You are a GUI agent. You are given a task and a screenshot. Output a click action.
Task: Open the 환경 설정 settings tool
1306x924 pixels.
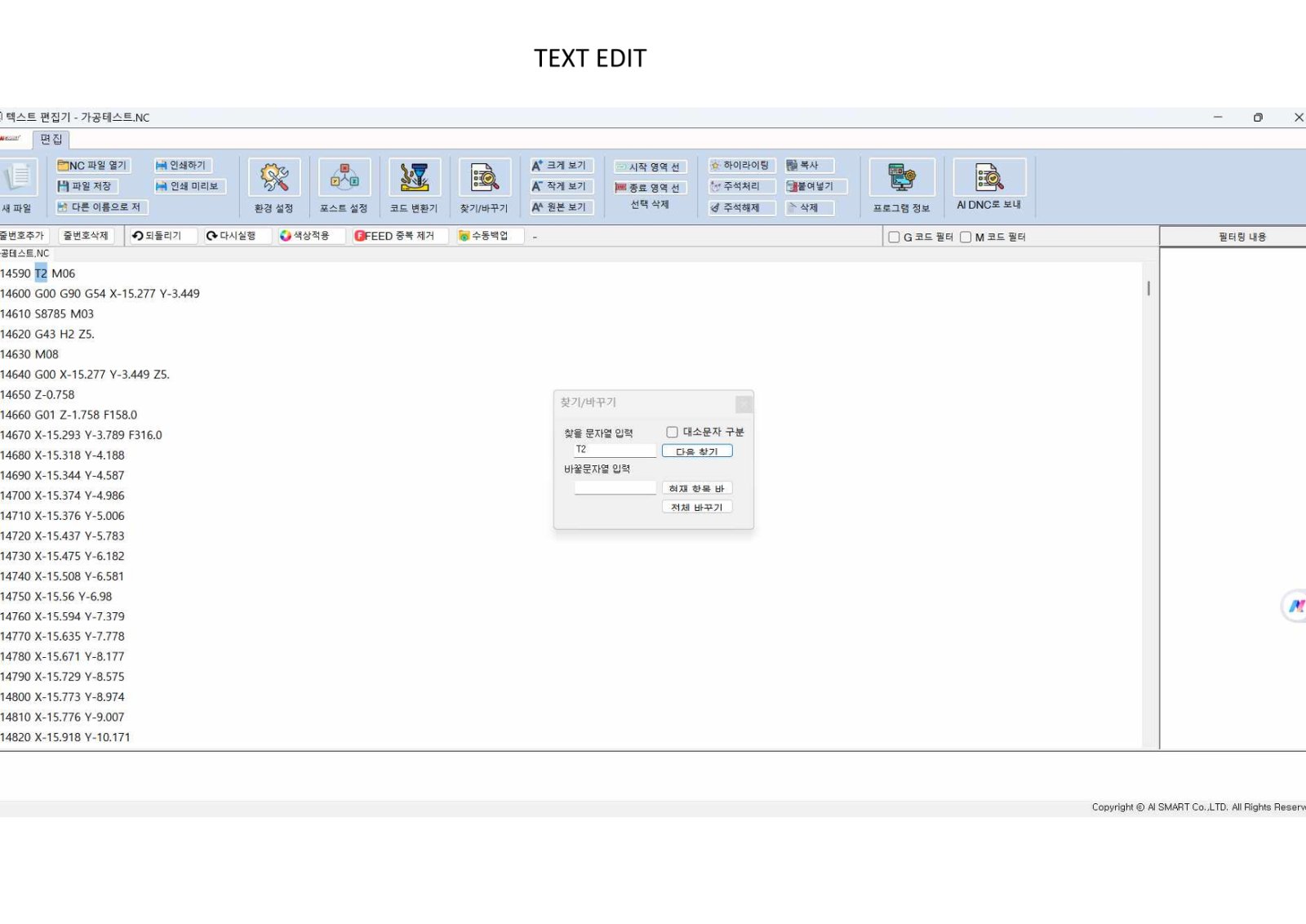coord(273,187)
